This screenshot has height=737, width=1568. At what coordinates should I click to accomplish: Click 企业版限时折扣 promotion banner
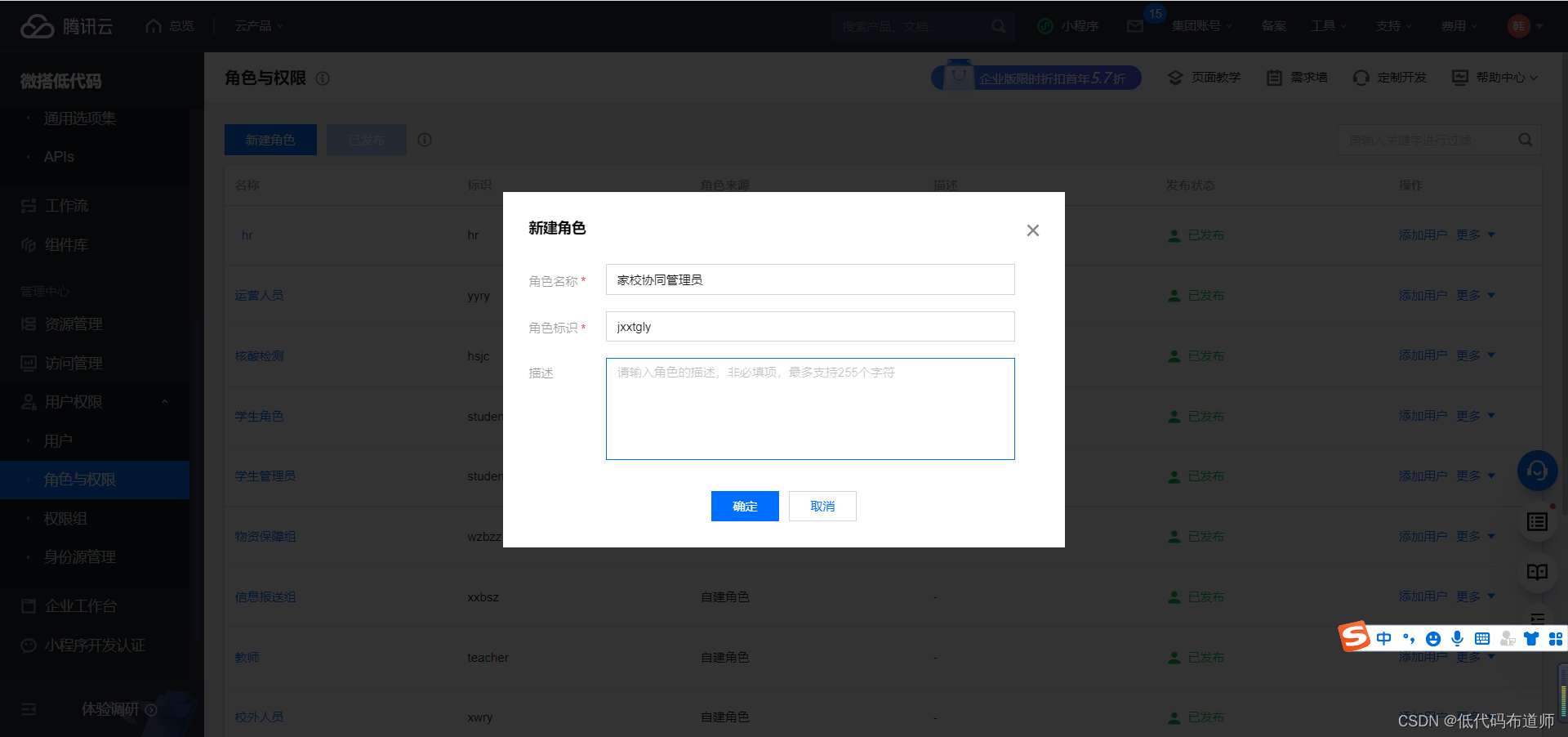click(x=1036, y=77)
